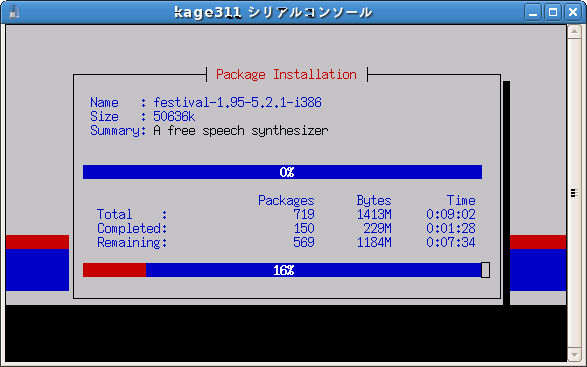
Task: Maximize the kage311 serial console window
Action: click(553, 12)
